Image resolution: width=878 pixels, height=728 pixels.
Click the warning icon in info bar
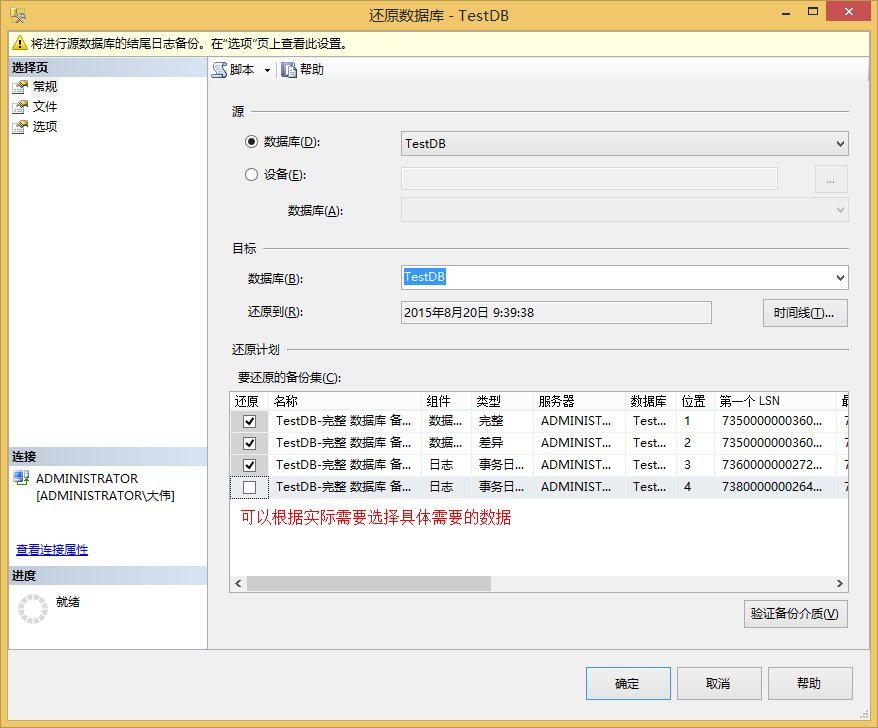point(20,43)
